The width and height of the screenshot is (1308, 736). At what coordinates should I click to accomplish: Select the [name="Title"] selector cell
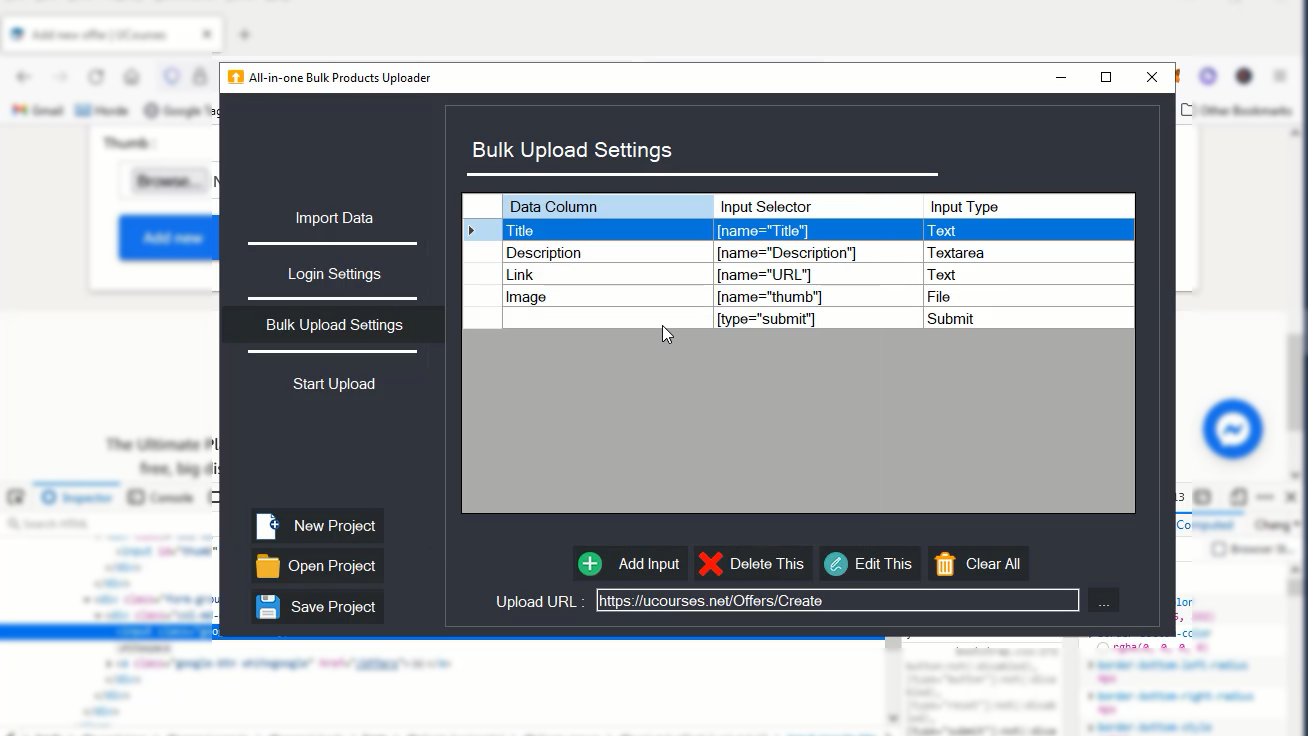coord(818,231)
